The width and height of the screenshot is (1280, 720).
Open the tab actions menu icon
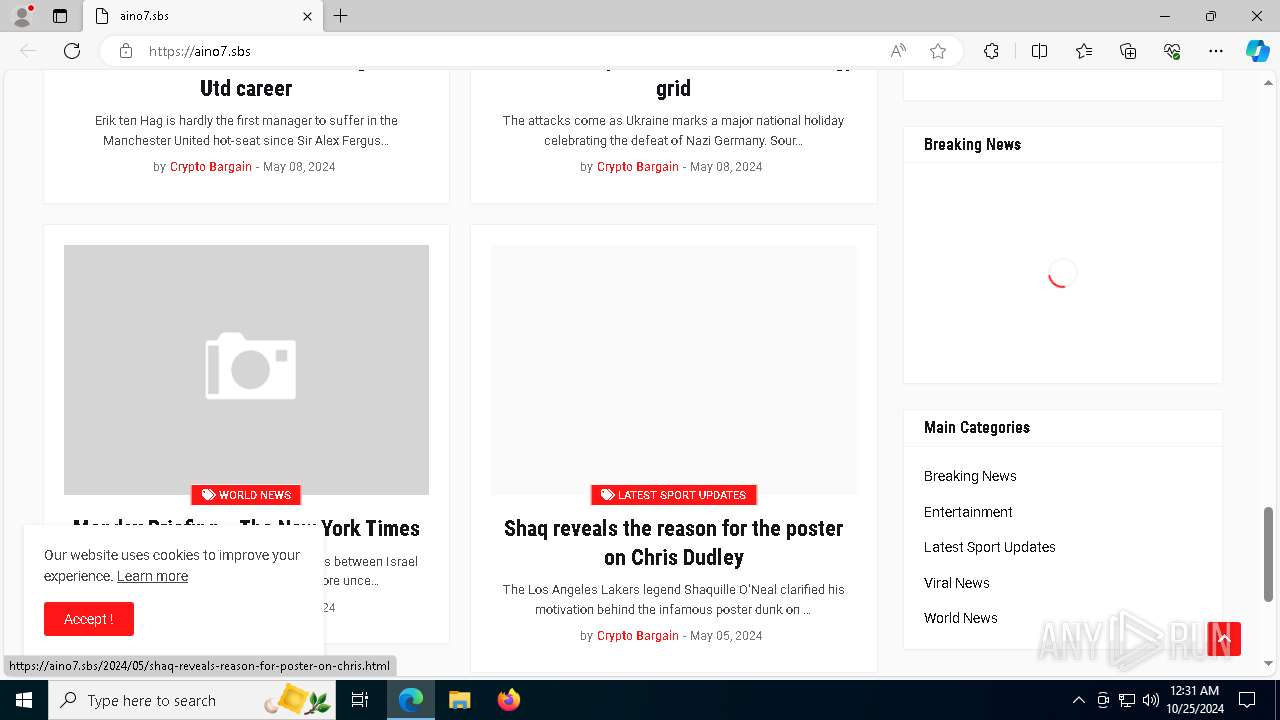[60, 16]
